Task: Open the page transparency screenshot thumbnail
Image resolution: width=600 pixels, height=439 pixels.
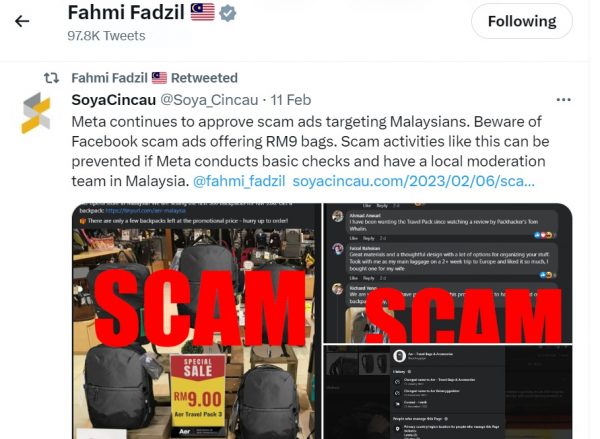Action: 448,392
